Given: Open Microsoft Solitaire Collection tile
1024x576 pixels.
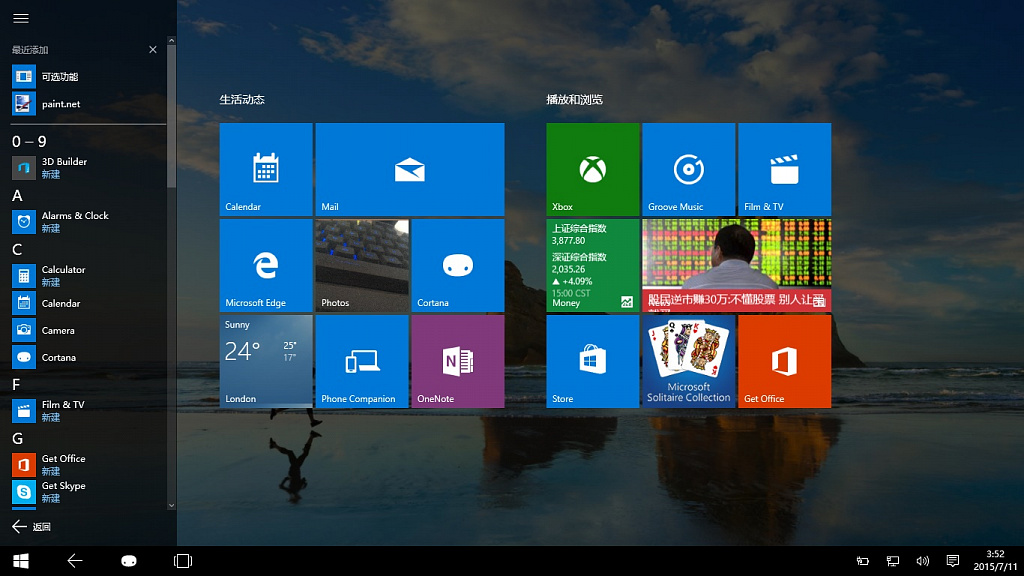Looking at the screenshot, I should 688,361.
